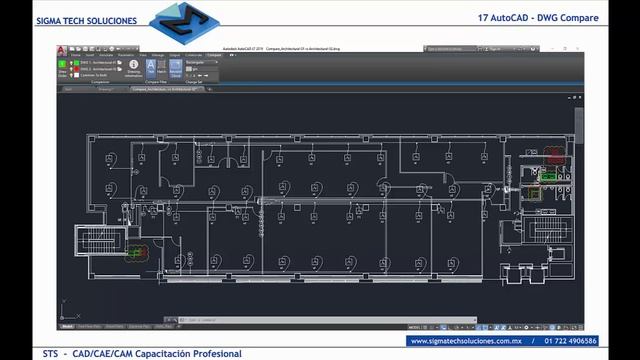Open the Annotate ribbon tab
Screen dimensions: 640x360
click(x=106, y=55)
